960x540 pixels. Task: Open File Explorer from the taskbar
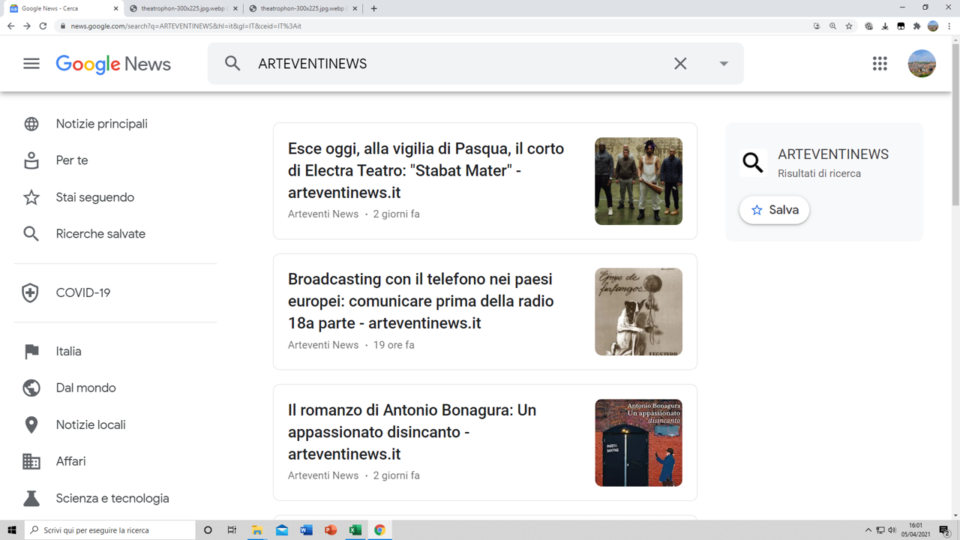tap(257, 530)
